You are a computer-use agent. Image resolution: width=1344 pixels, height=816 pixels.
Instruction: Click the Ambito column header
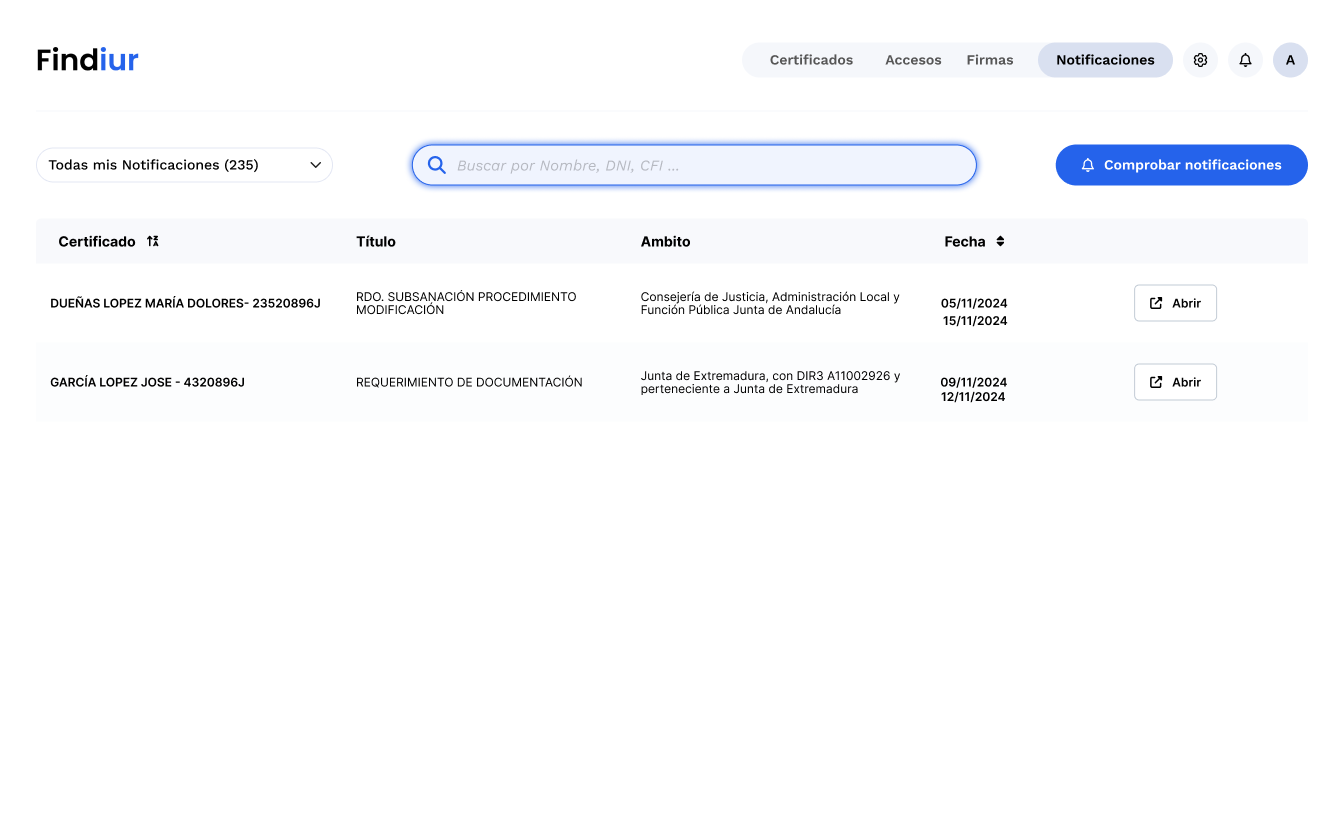(x=665, y=241)
